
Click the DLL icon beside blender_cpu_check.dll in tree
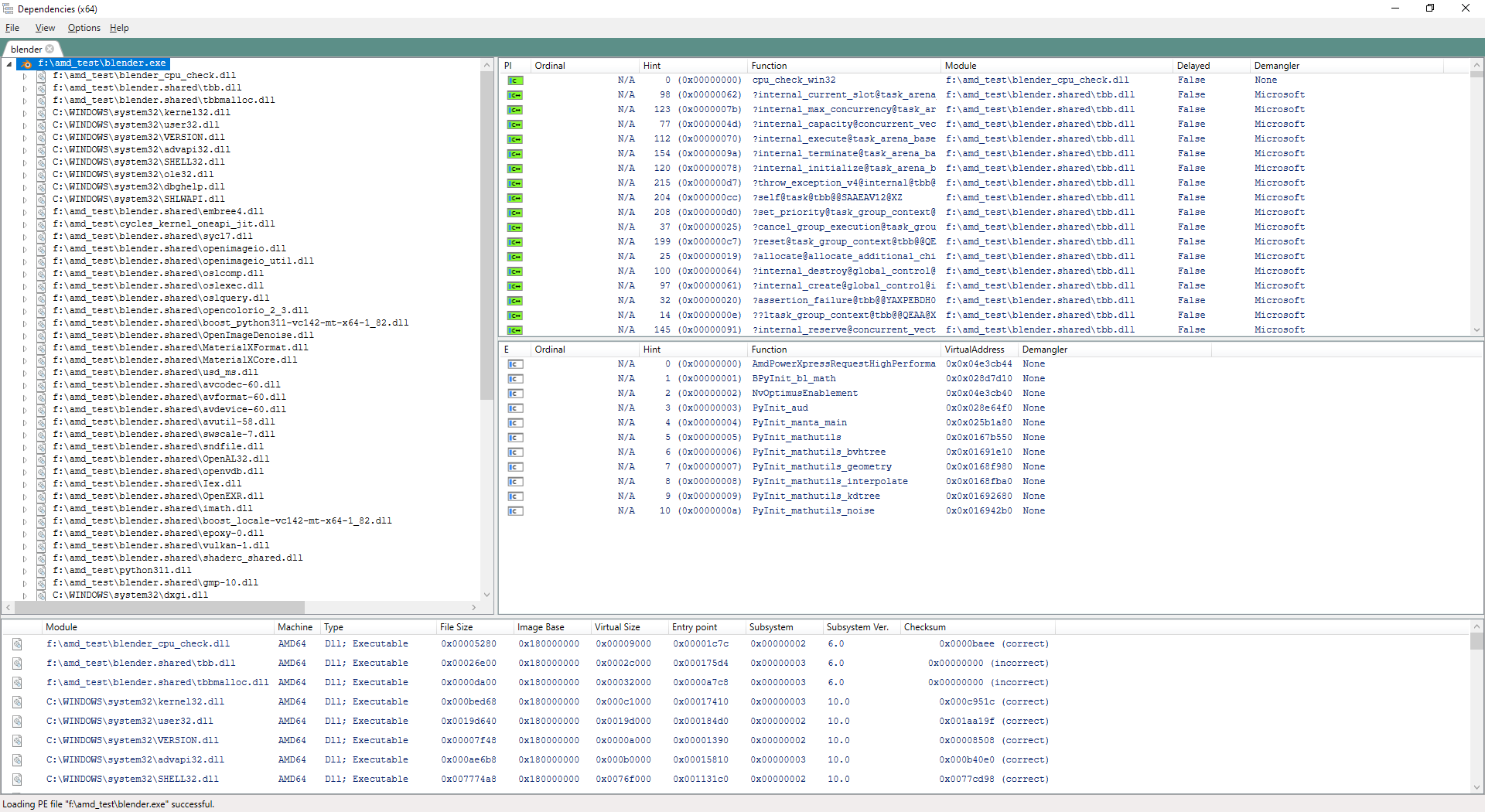coord(42,76)
